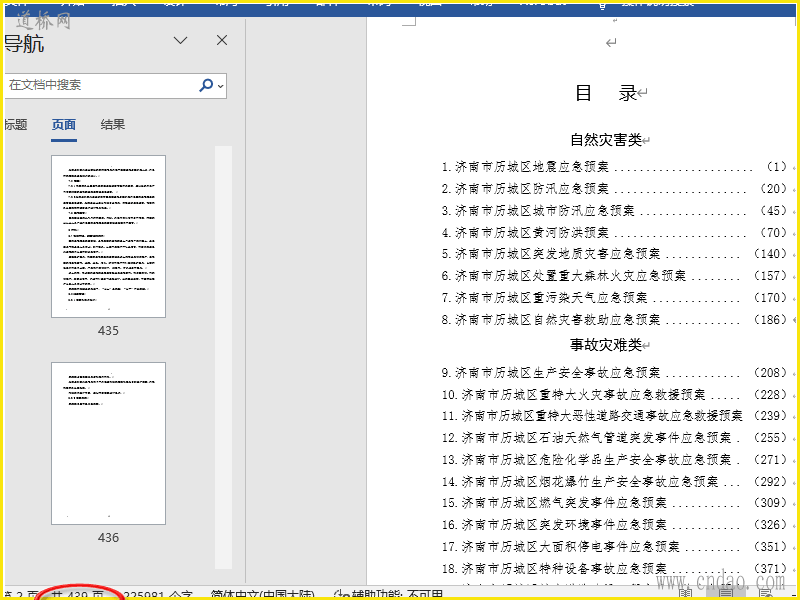Select page thumbnail 436
The image size is (800, 600).
108,443
